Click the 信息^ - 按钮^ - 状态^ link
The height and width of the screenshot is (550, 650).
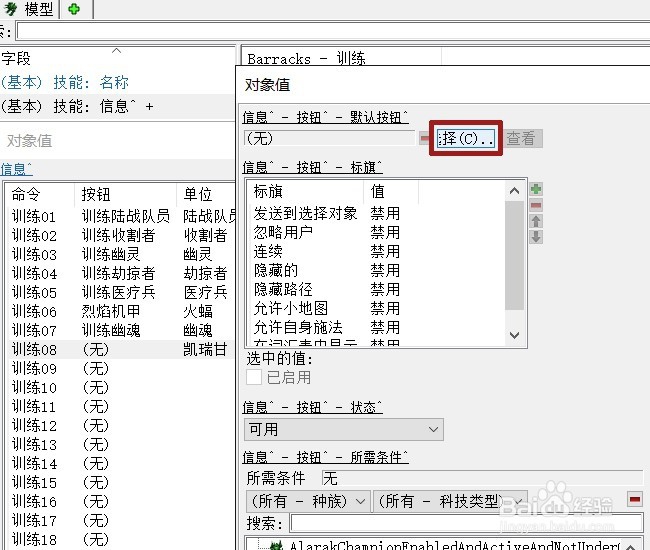tap(313, 407)
